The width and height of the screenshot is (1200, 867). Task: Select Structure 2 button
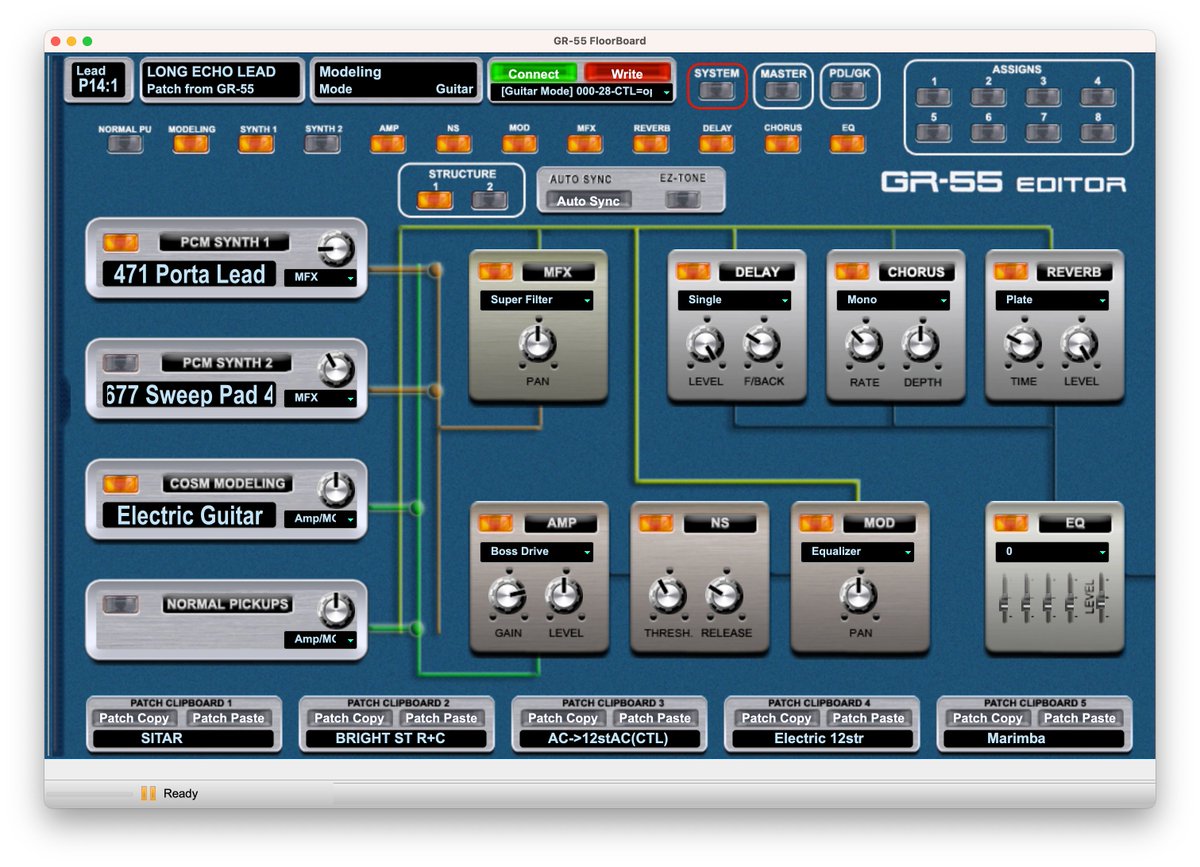(x=489, y=199)
